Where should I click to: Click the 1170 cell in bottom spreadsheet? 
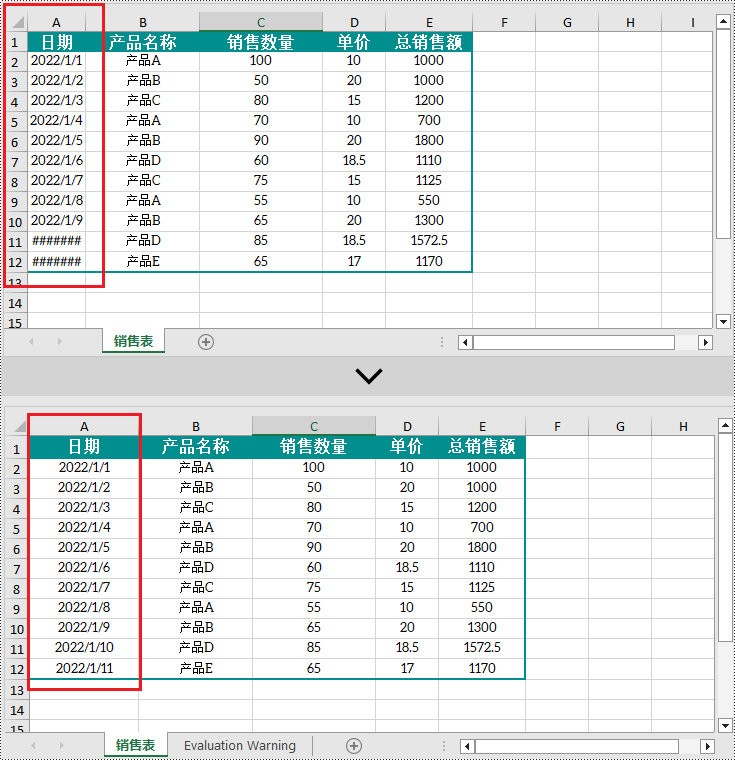[x=481, y=668]
